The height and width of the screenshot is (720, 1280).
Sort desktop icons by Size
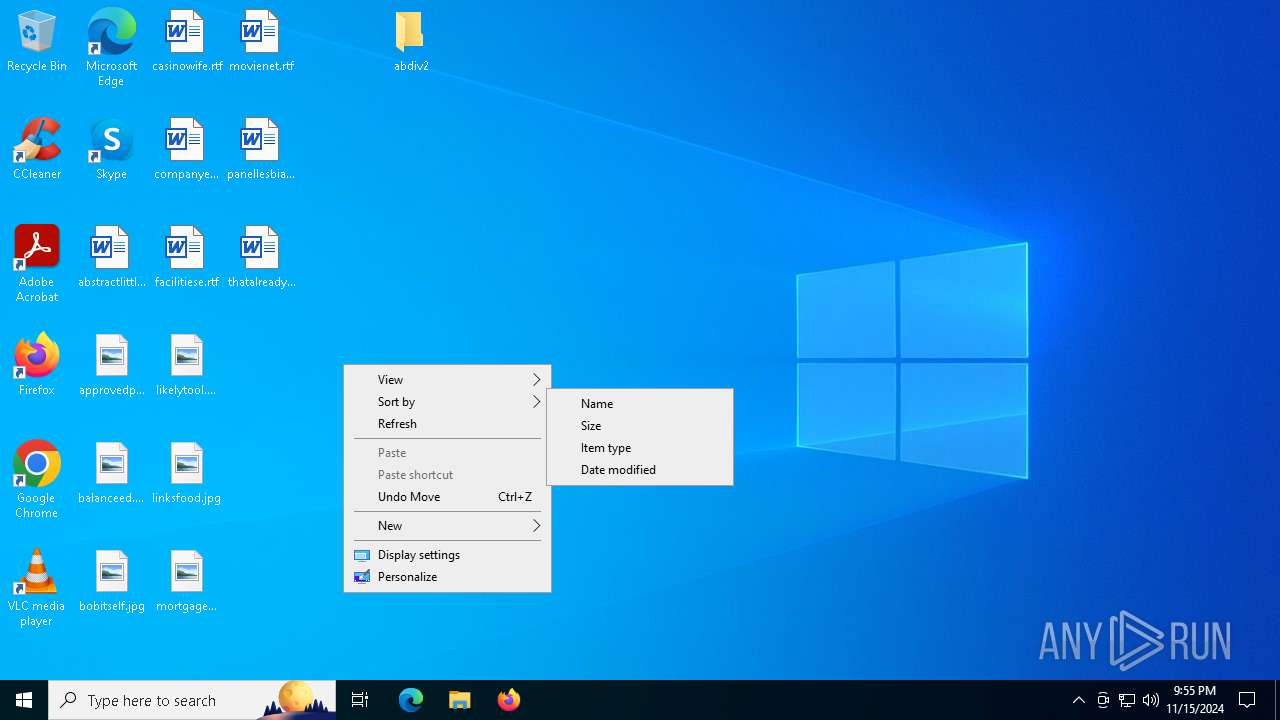click(640, 426)
